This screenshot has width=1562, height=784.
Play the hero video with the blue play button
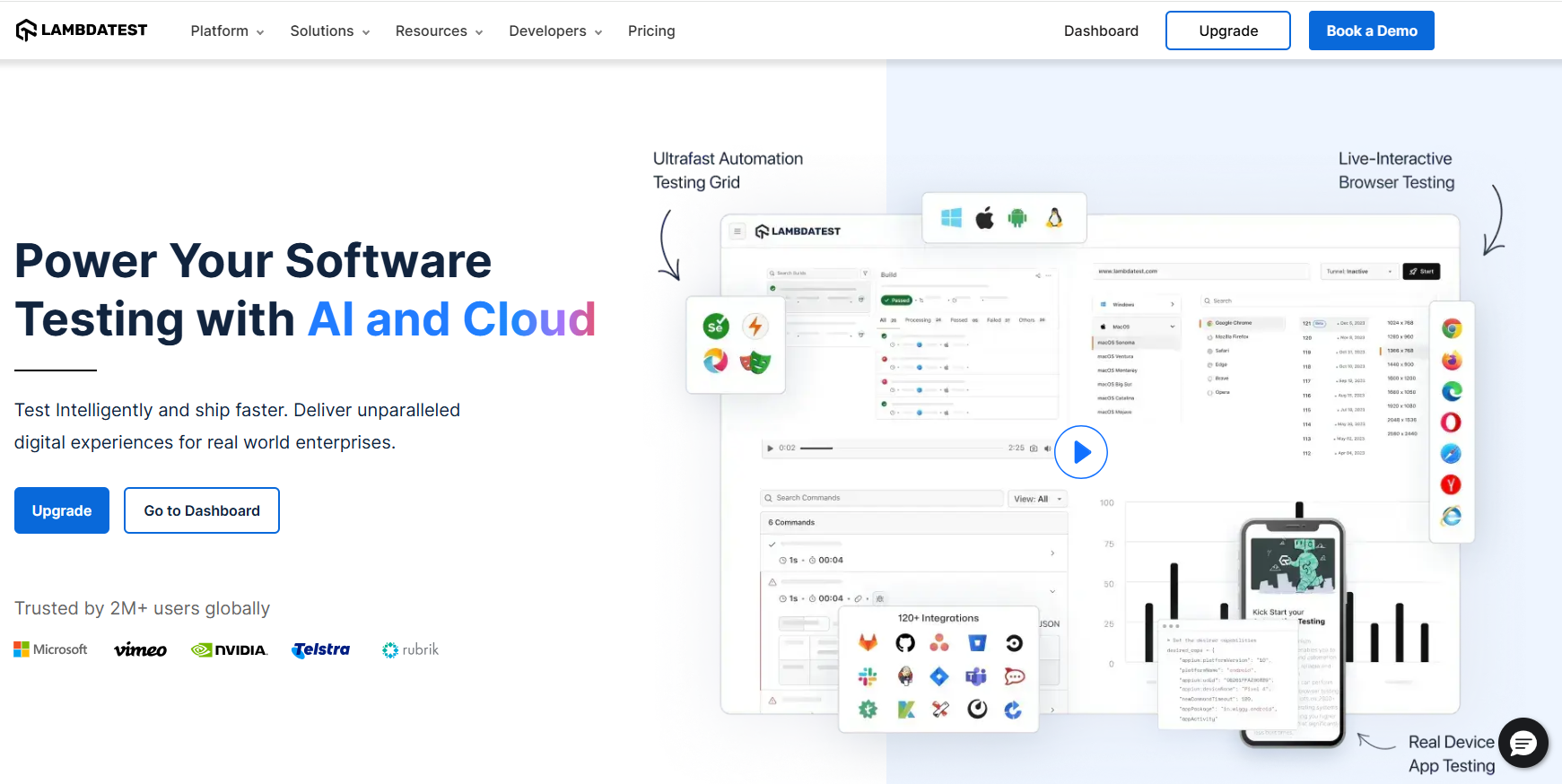coord(1081,452)
